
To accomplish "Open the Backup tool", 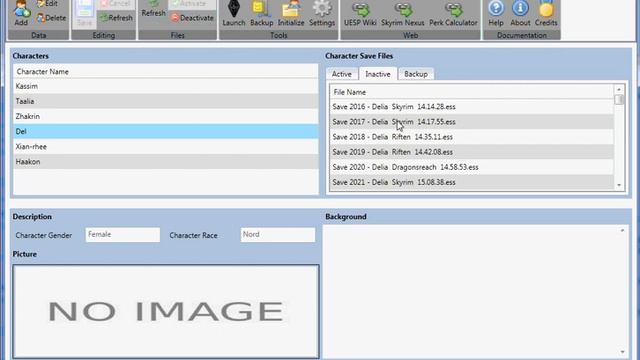I will (261, 14).
